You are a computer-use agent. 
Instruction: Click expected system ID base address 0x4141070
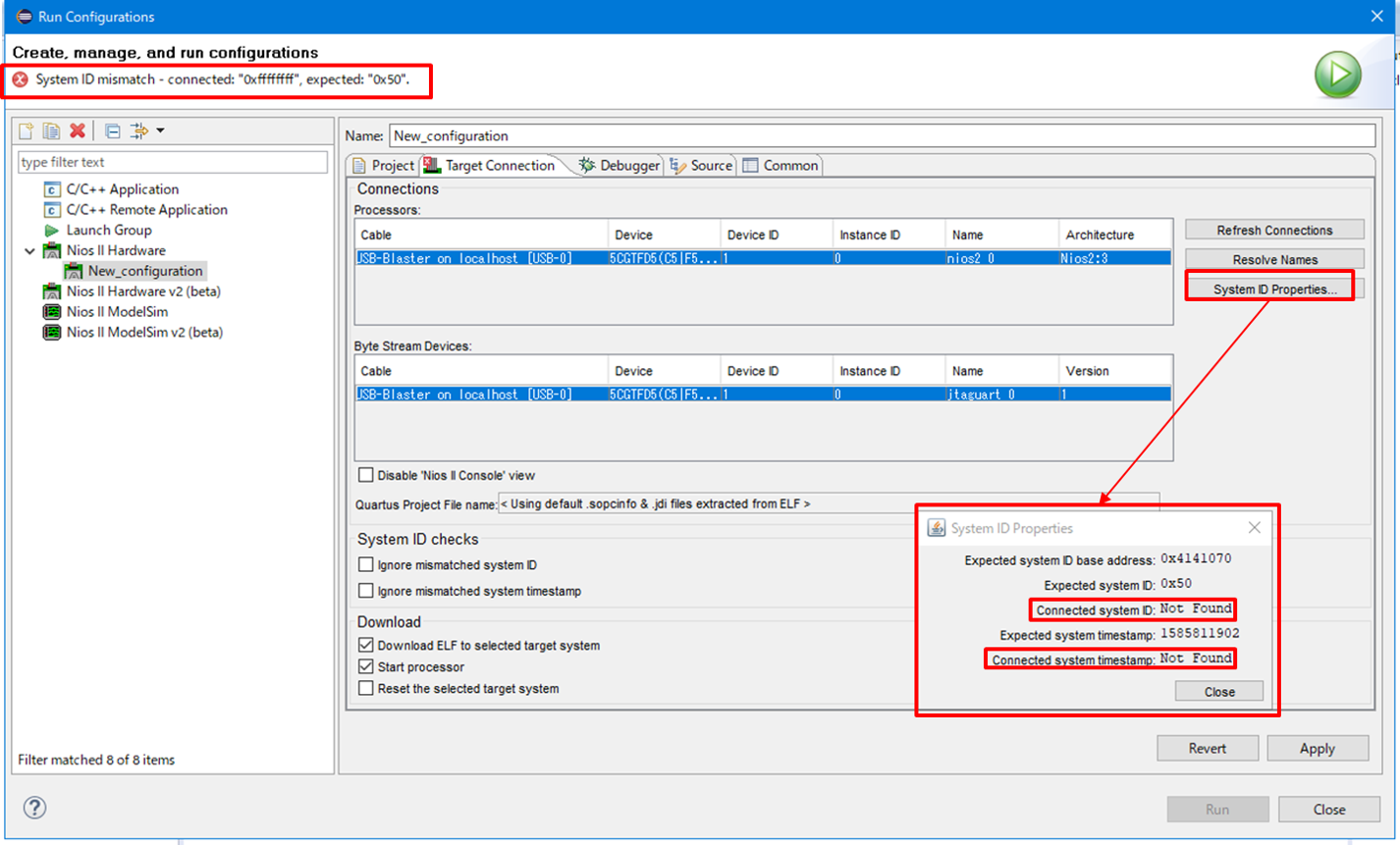1196,559
